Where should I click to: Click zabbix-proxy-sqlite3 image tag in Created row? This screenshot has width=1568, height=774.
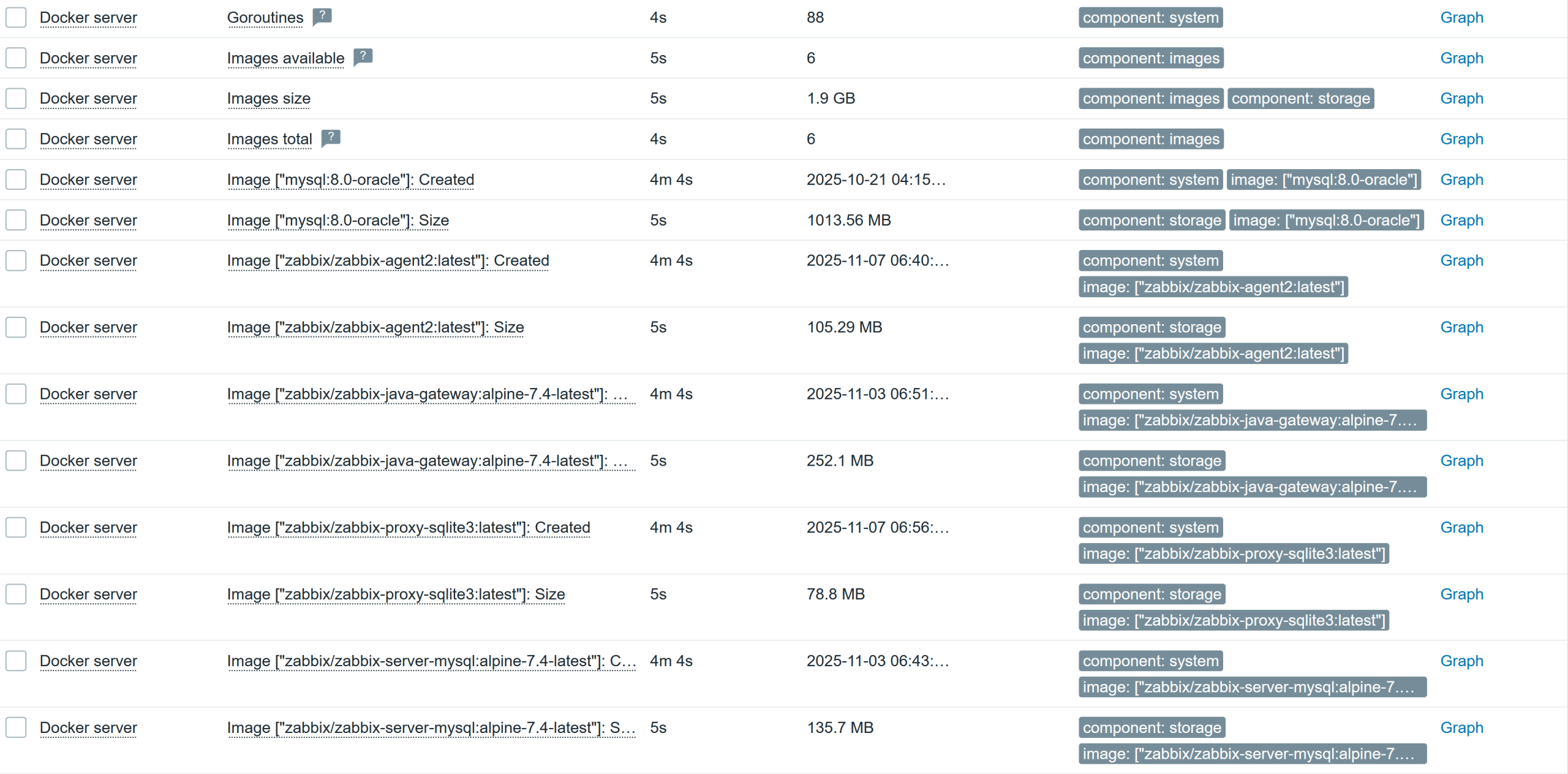pyautogui.click(x=1234, y=554)
